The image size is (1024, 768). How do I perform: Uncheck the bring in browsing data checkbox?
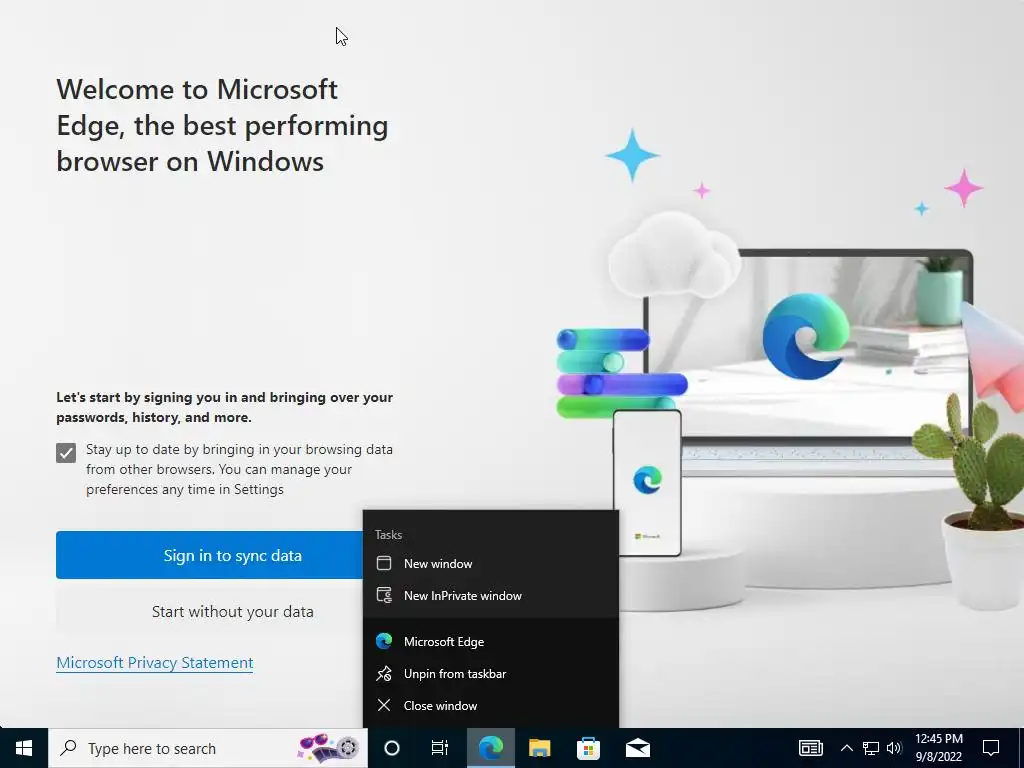pos(66,453)
